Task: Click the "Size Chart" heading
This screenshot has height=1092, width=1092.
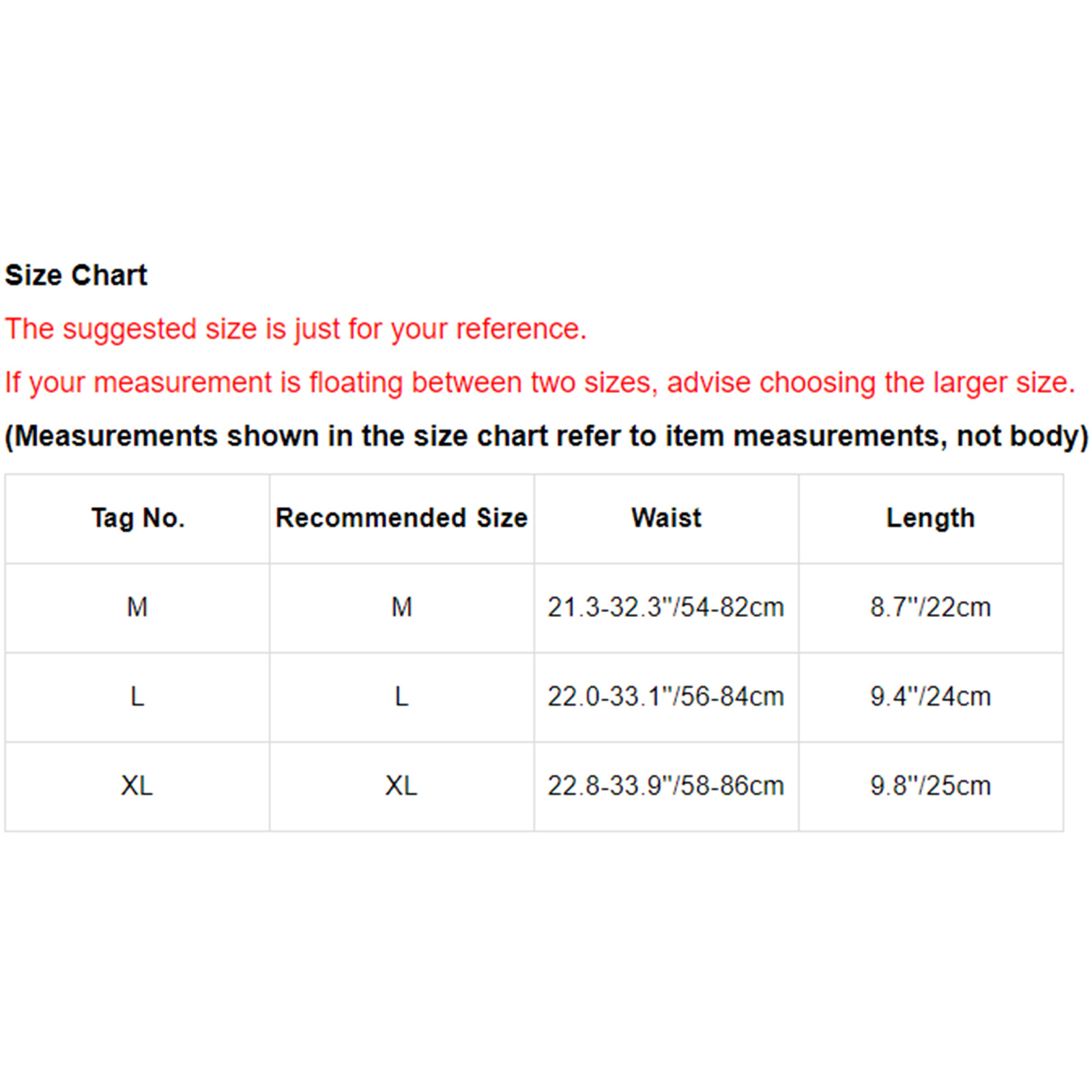Action: pos(76,275)
